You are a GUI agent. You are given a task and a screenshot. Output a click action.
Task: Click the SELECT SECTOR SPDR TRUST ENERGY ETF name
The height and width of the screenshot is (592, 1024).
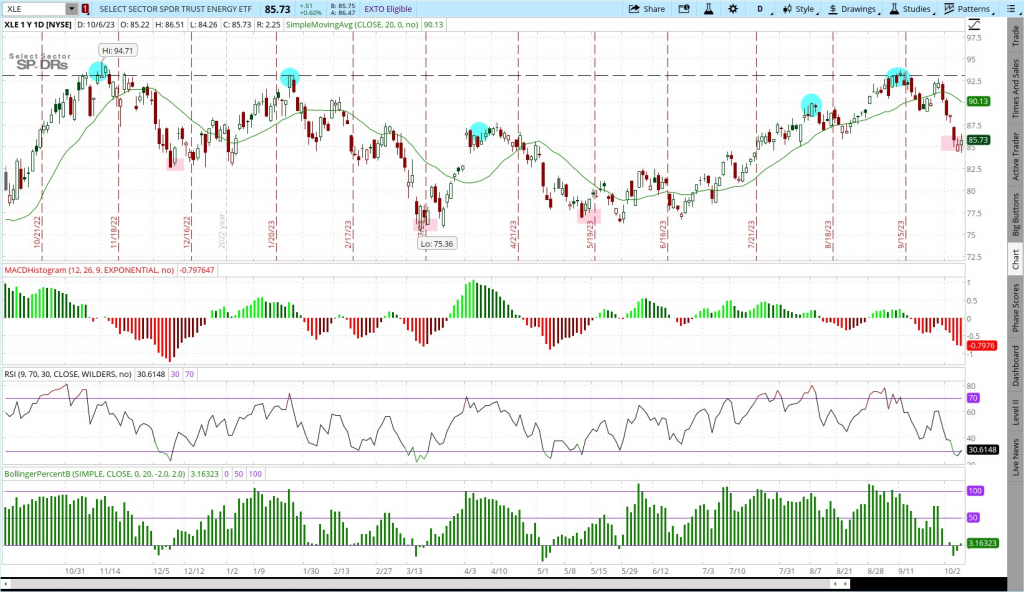pyautogui.click(x=175, y=9)
